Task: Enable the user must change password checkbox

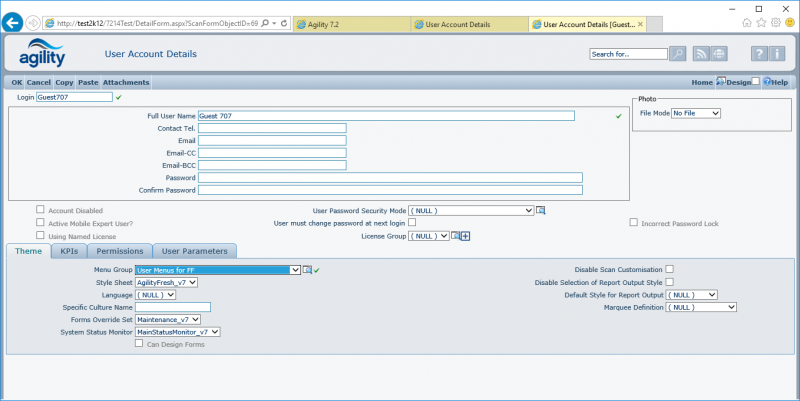Action: (412, 223)
